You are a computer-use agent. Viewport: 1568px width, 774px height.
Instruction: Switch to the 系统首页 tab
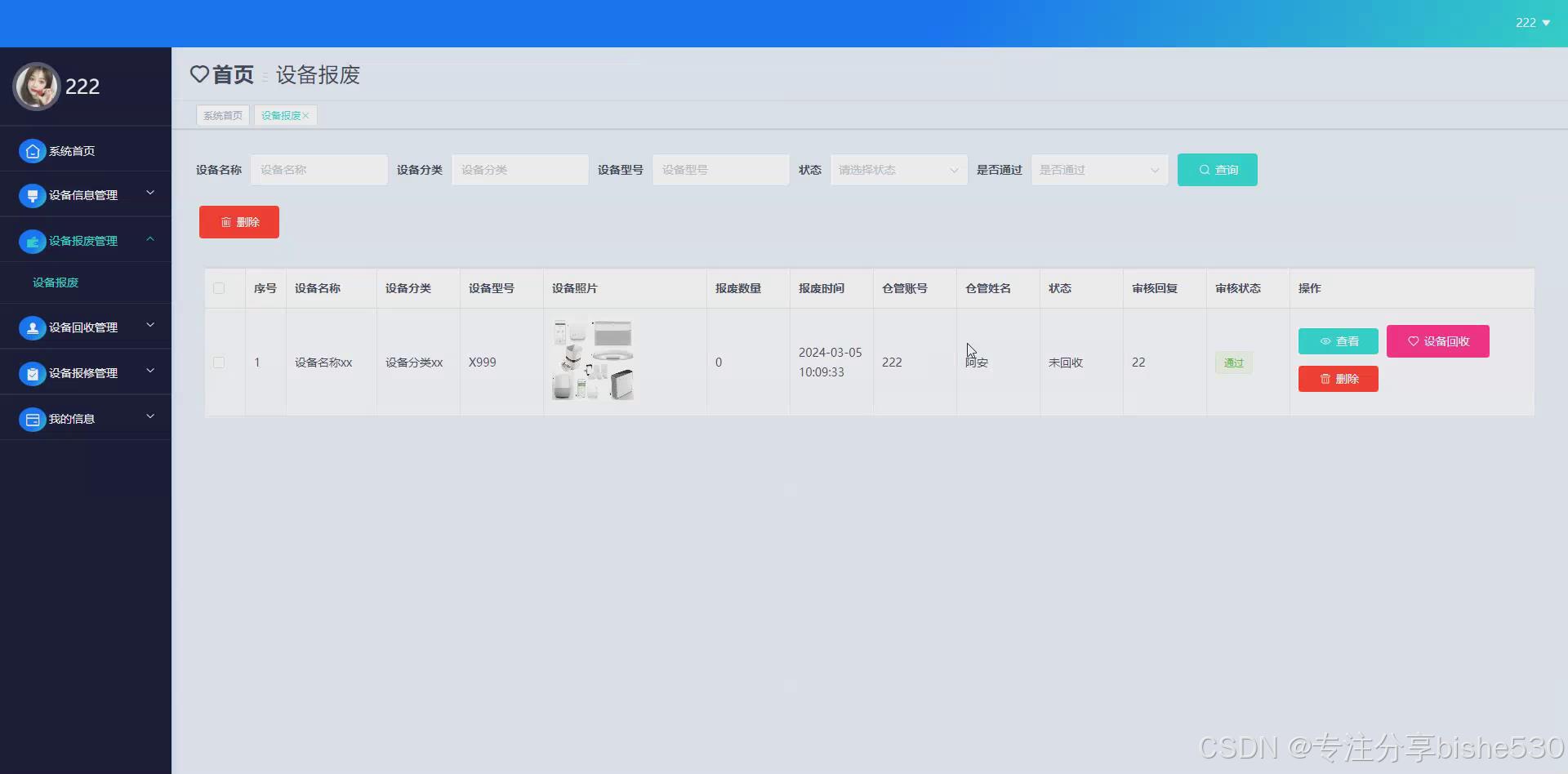222,115
